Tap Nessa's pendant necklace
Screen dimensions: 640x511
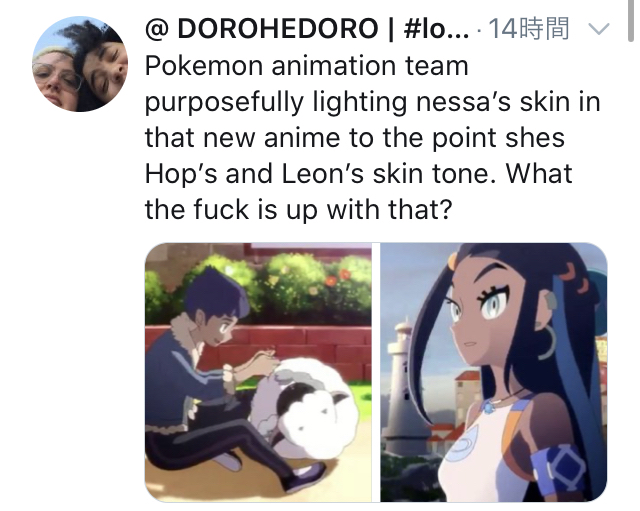489,406
